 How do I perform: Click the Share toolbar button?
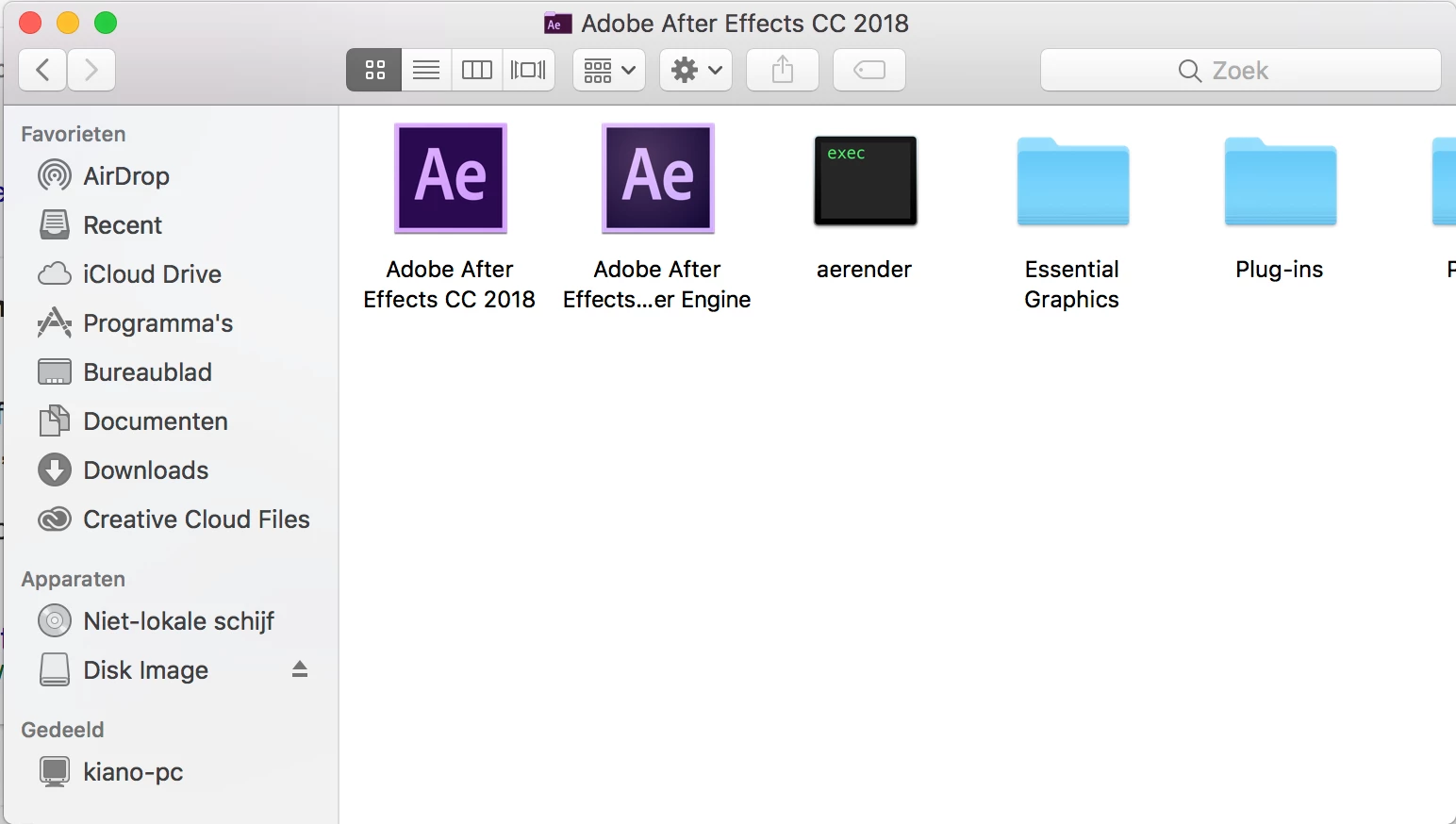[x=783, y=70]
